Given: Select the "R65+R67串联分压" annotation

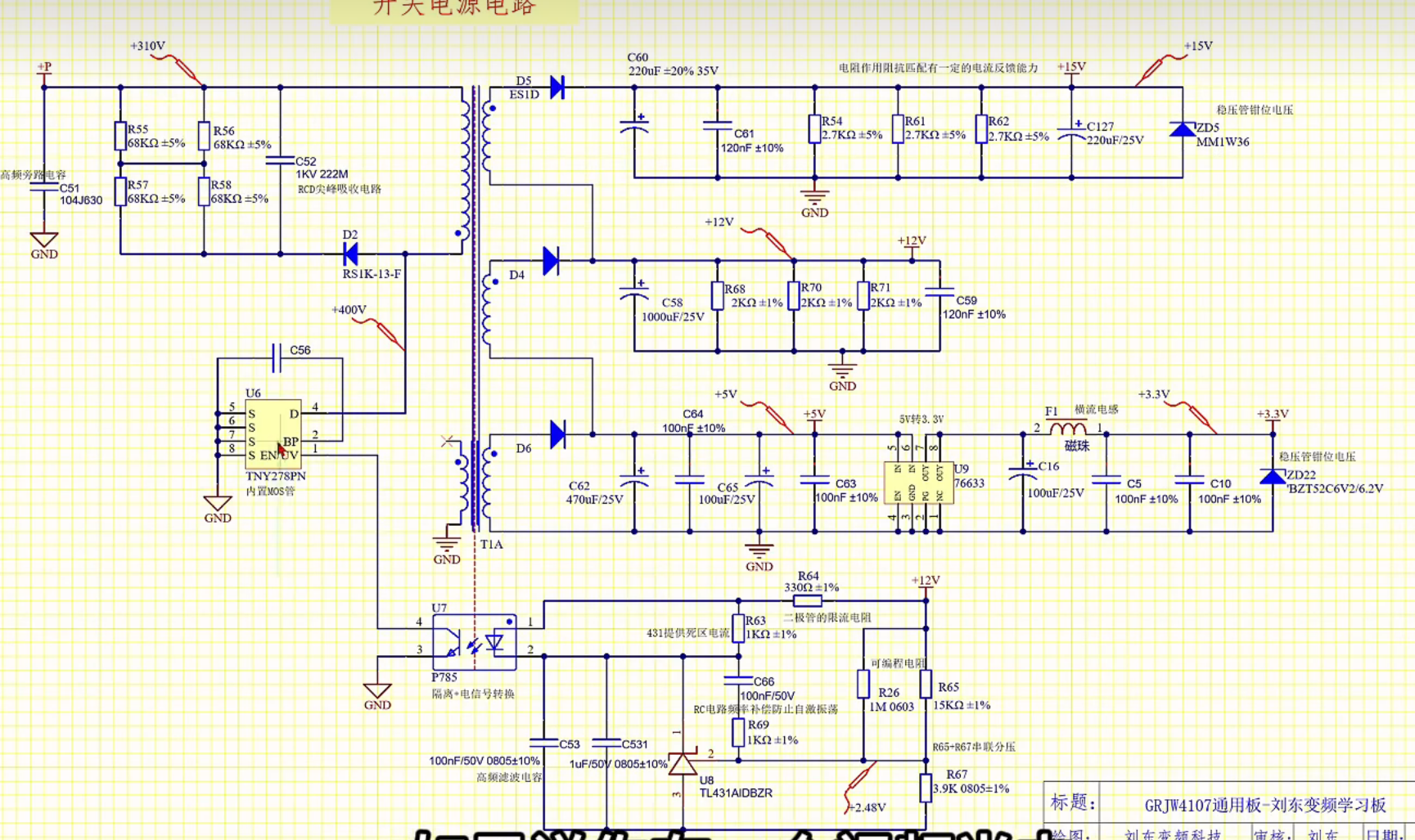Looking at the screenshot, I should [x=974, y=747].
